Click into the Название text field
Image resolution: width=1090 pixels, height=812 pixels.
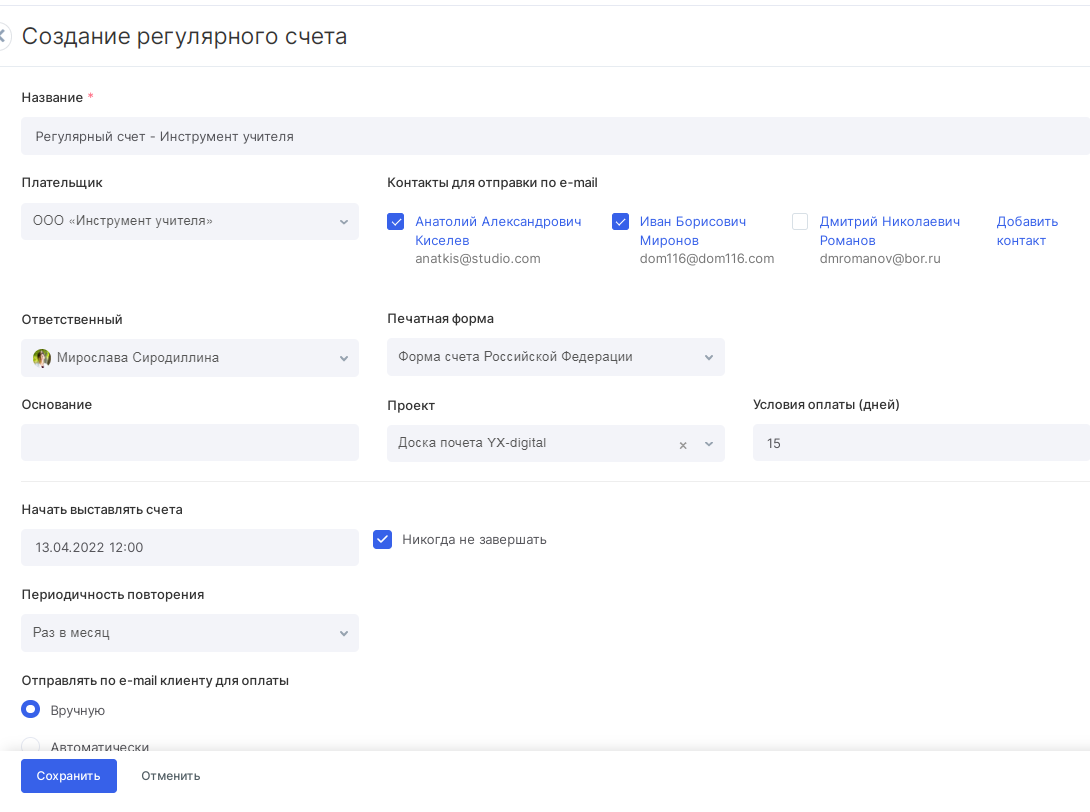(555, 136)
